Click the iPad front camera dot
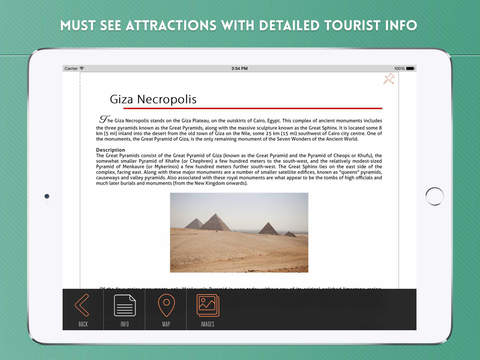Screen dimensions: 480x360 tap(47, 196)
